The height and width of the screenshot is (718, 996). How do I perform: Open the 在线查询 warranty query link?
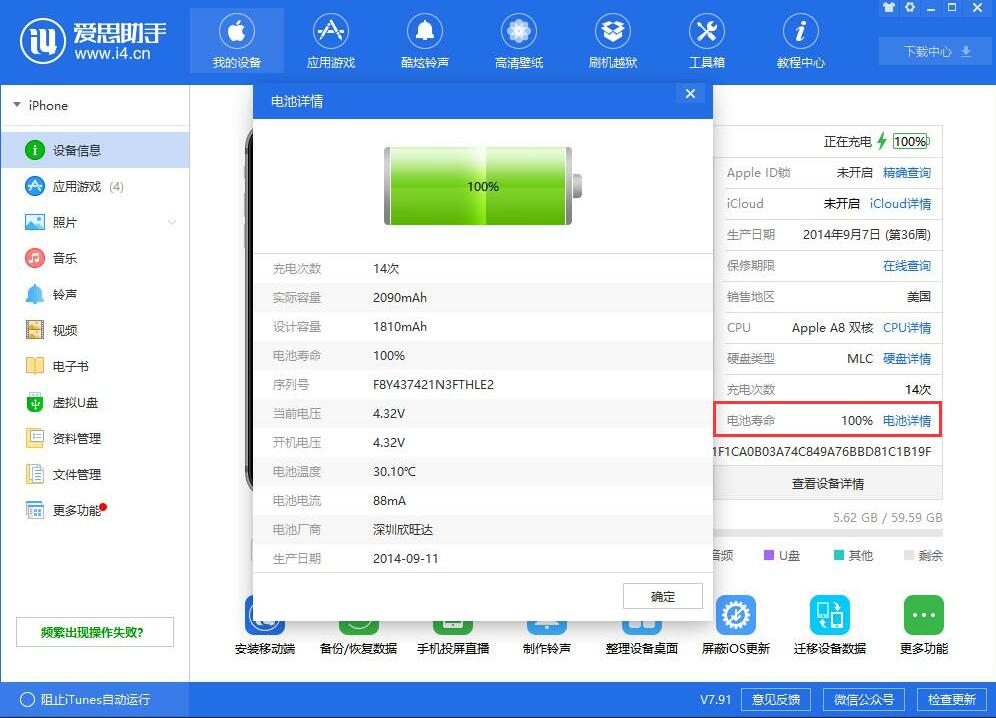(906, 265)
